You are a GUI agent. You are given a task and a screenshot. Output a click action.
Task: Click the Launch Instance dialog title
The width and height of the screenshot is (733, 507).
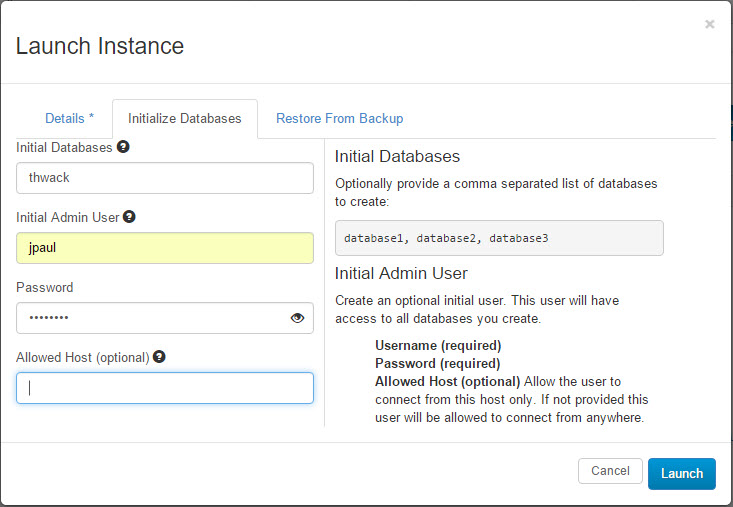point(100,46)
